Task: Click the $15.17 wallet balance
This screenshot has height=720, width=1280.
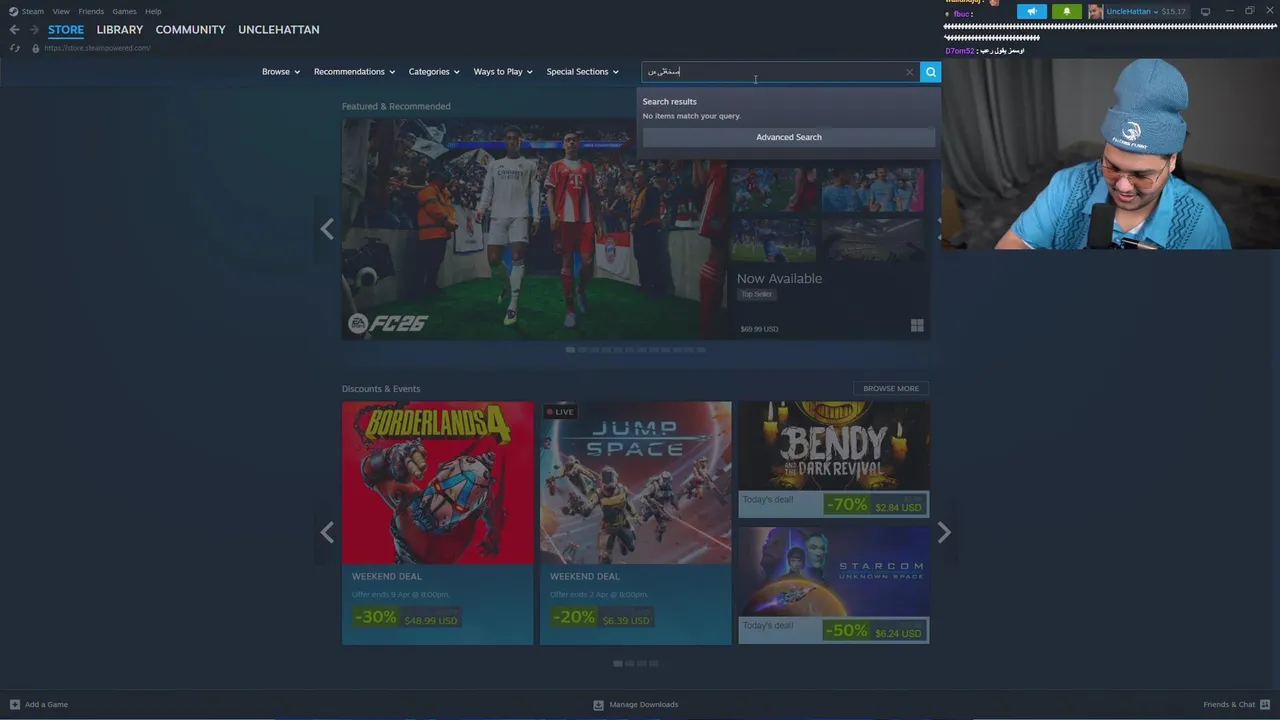Action: [x=1173, y=12]
